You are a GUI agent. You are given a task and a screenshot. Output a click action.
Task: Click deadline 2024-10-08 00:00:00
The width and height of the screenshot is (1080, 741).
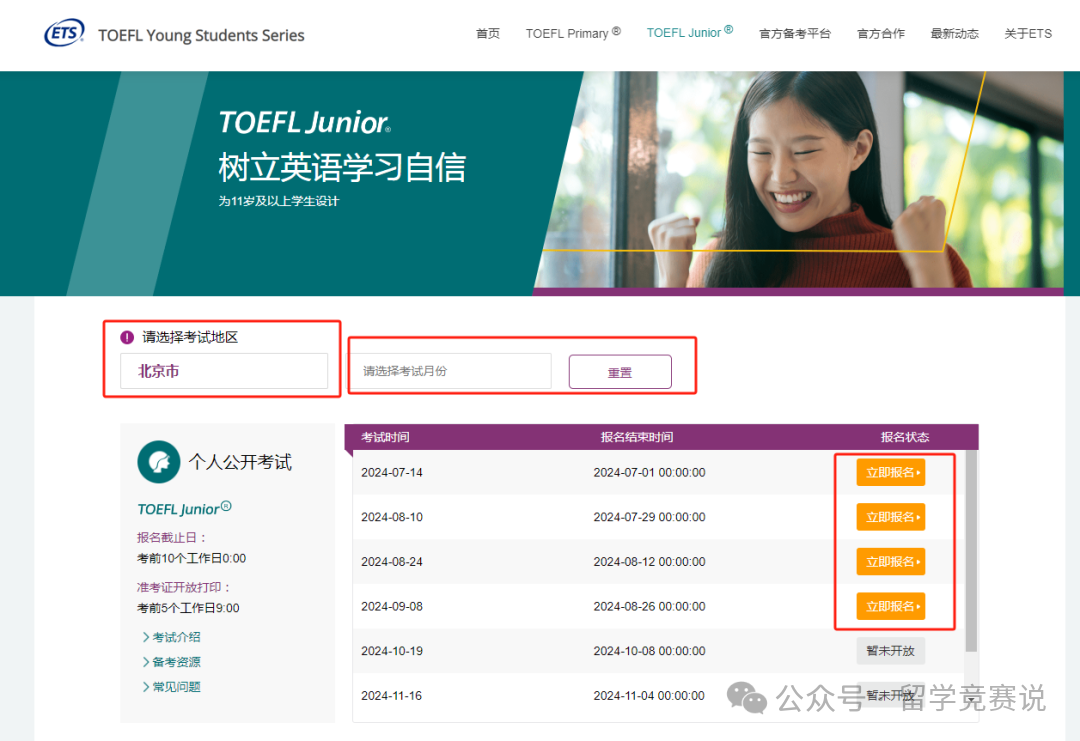point(650,651)
